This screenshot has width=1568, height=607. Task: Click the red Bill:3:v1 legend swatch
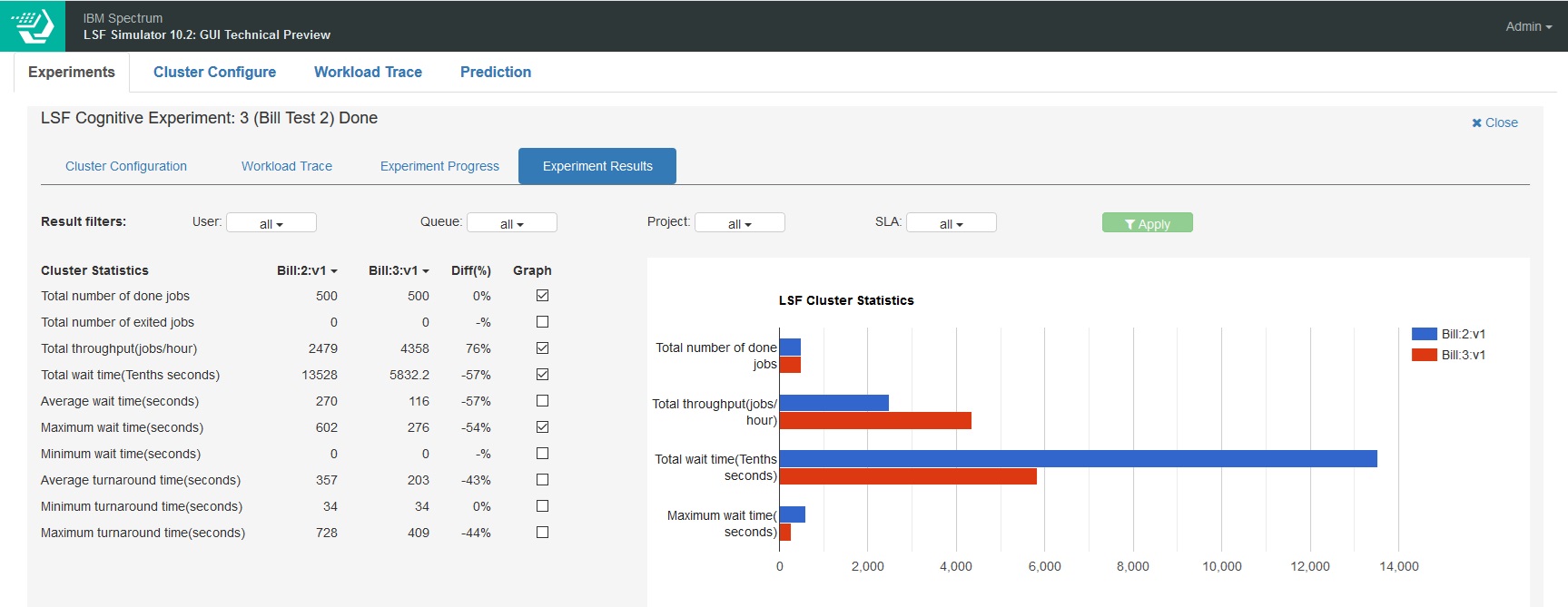pyautogui.click(x=1425, y=355)
